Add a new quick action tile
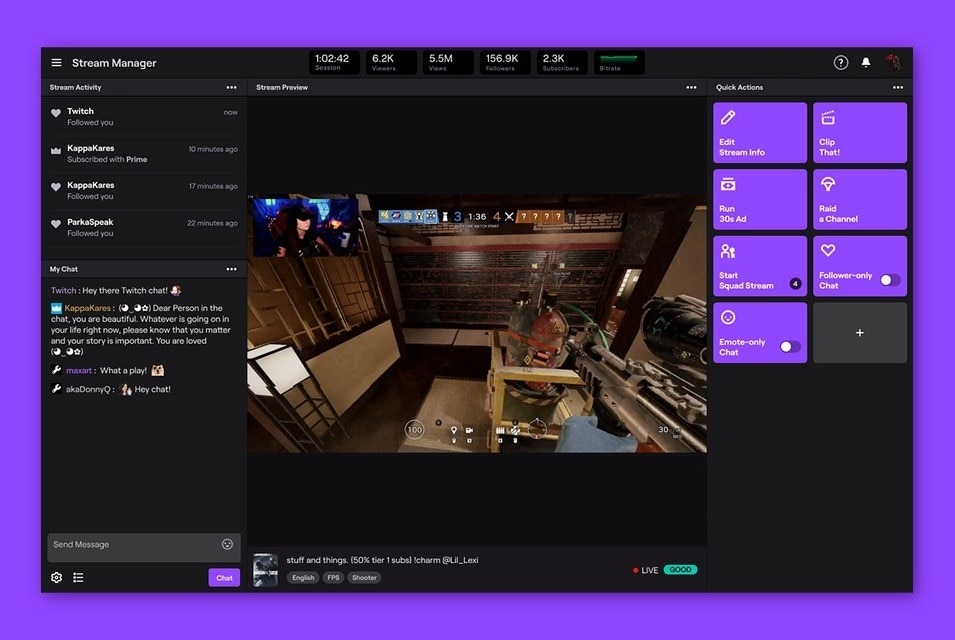This screenshot has height=640, width=955. (x=859, y=333)
